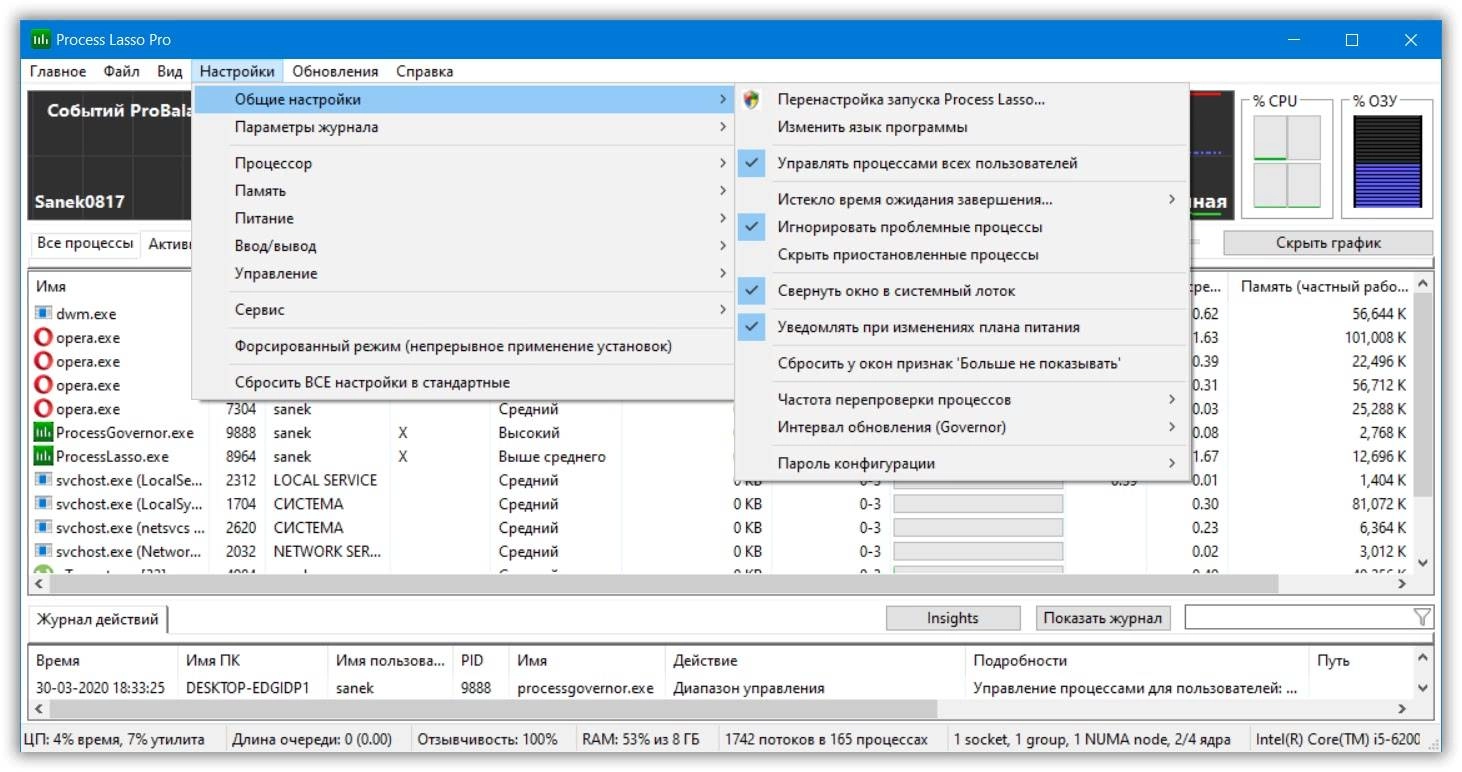
Task: Open the Справка menu
Action: 424,71
